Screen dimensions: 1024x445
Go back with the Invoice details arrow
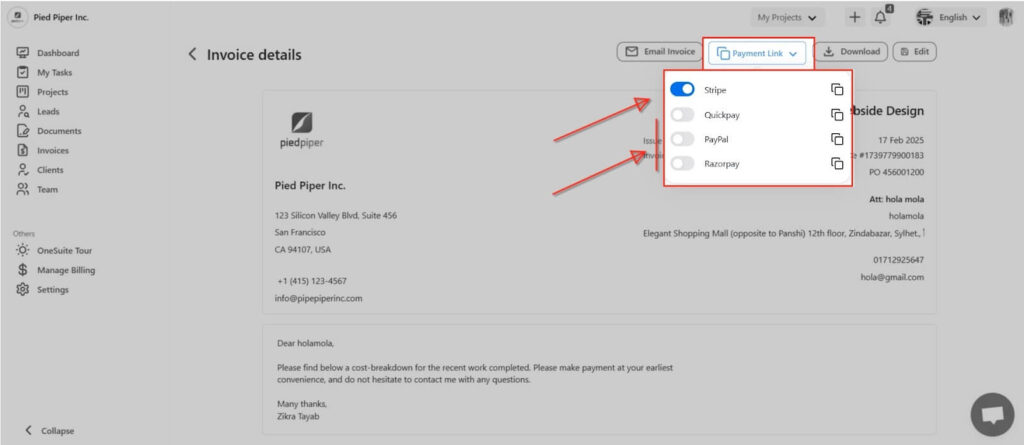(x=192, y=54)
